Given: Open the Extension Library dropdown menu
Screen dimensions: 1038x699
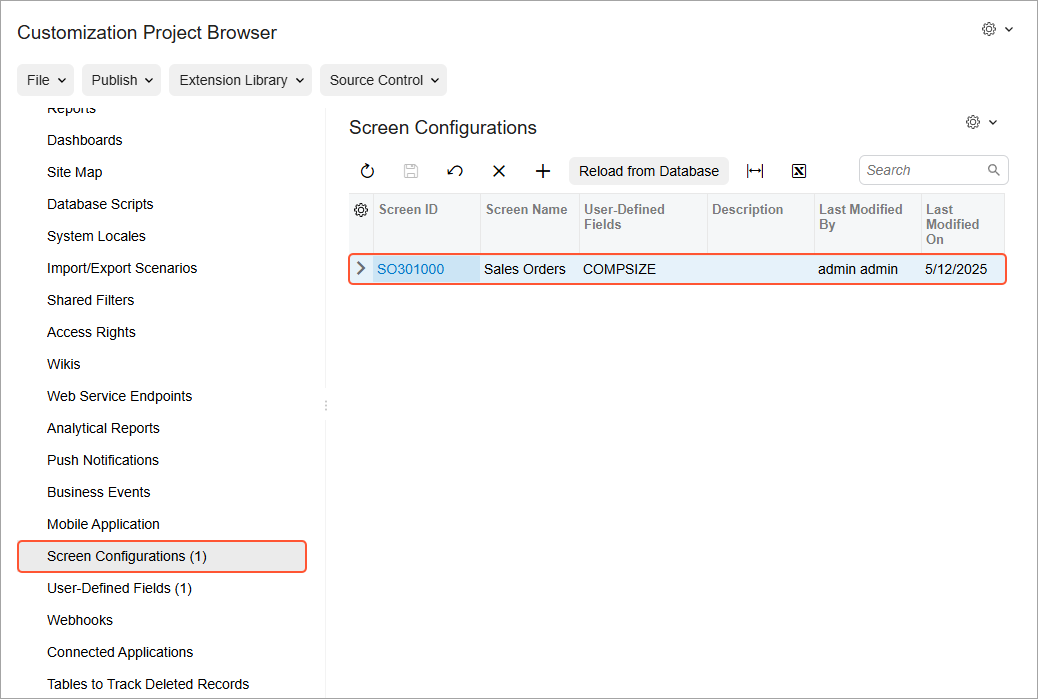Looking at the screenshot, I should [240, 80].
